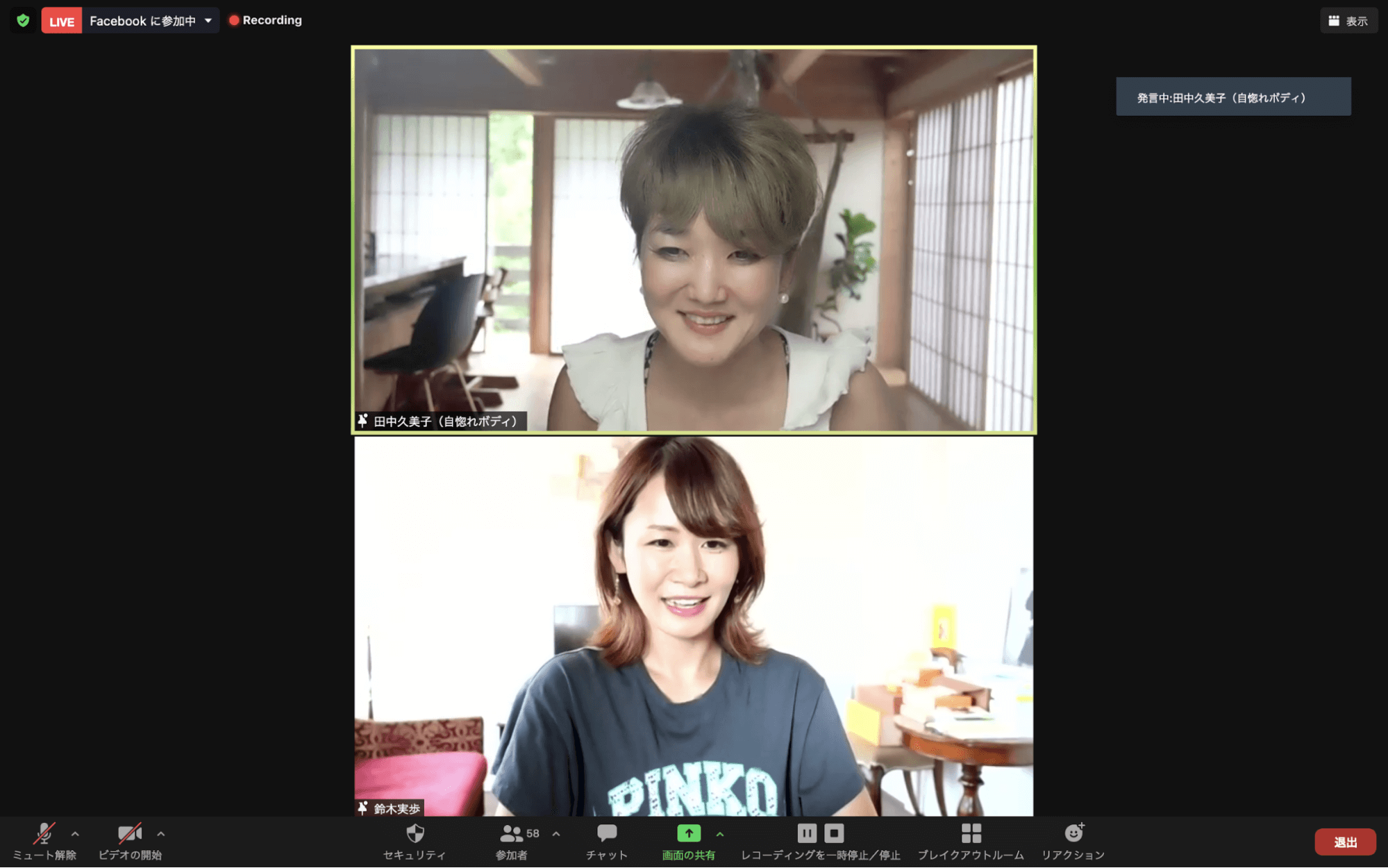Expand the arrow beside participants count
The image size is (1388, 868).
point(556,834)
